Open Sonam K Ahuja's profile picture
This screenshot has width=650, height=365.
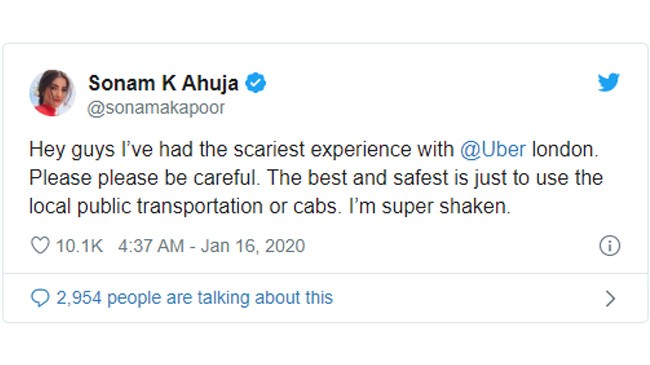pos(52,92)
